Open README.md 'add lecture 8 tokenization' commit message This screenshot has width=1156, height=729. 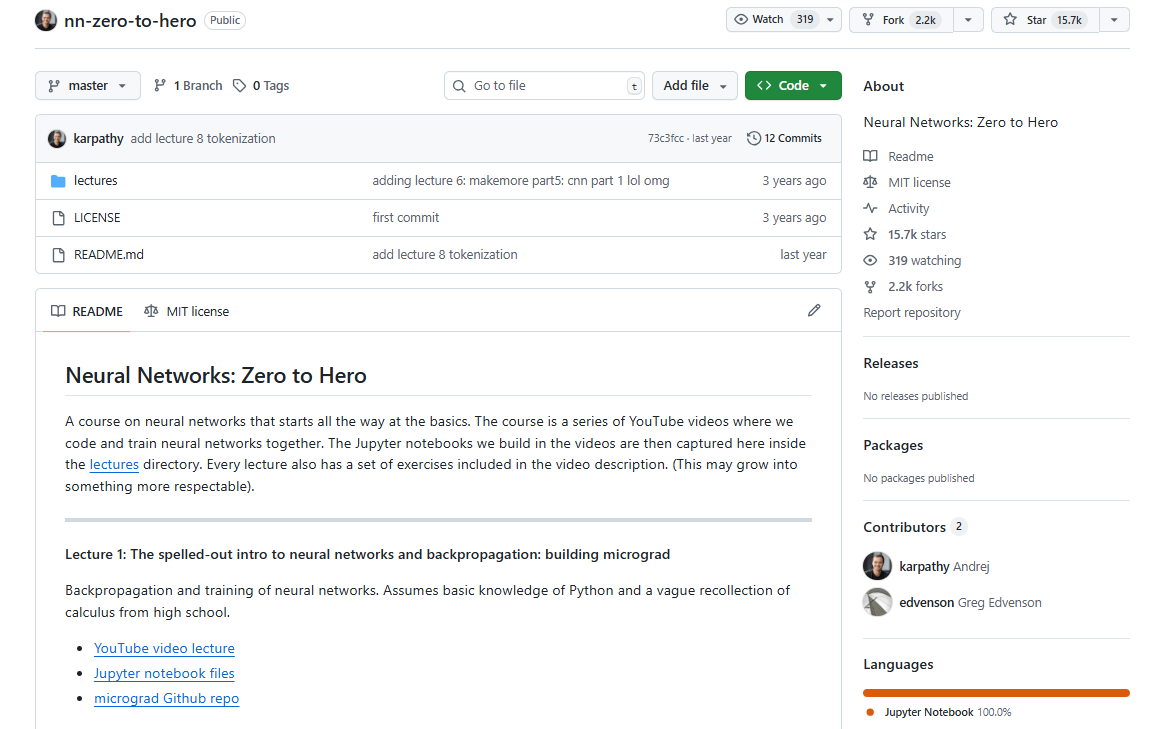tap(445, 255)
